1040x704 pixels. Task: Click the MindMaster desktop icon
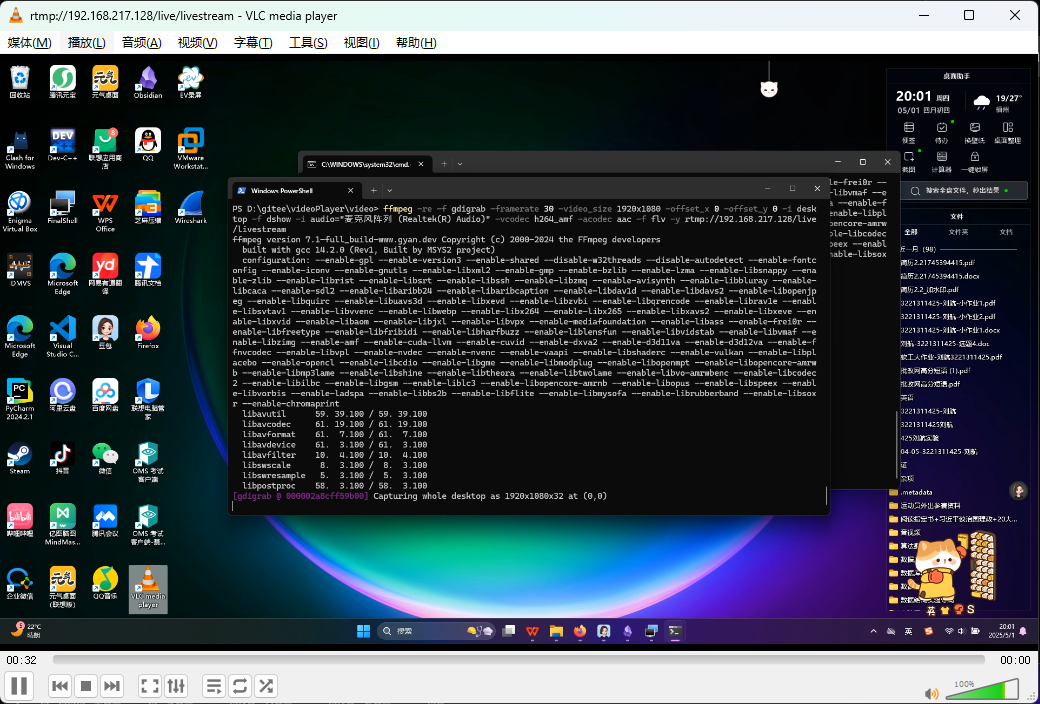click(62, 524)
